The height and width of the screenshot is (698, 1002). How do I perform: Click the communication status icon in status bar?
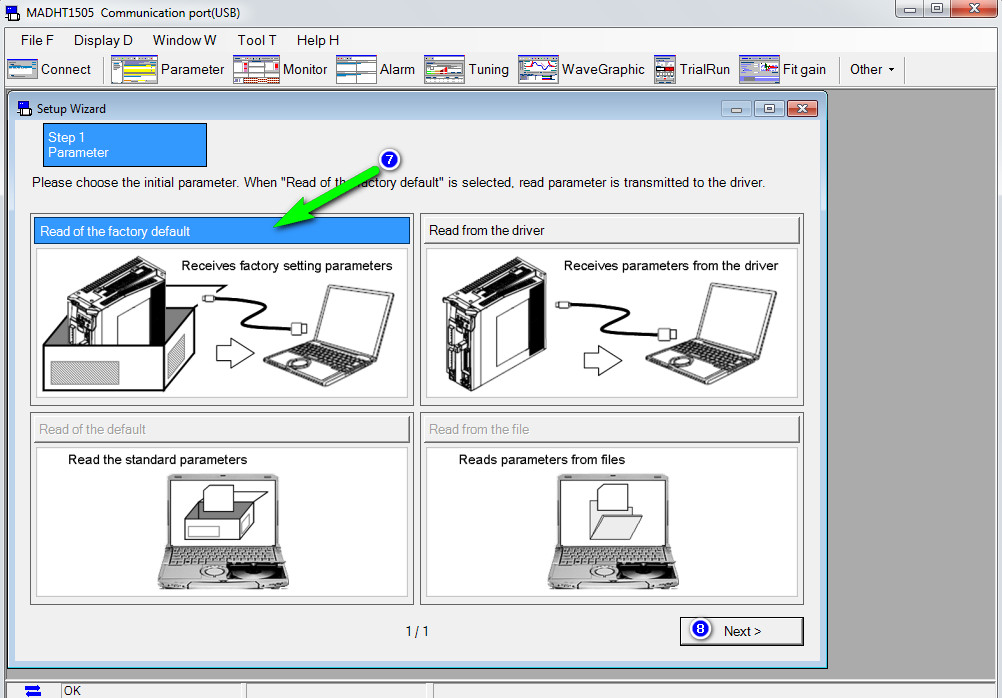[33, 690]
